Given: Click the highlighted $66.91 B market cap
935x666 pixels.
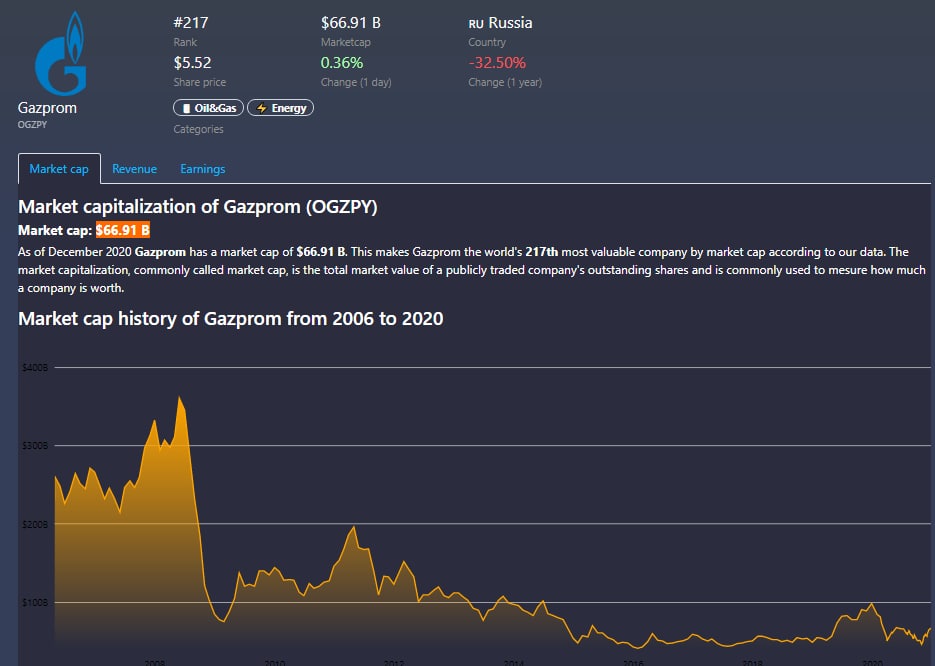Looking at the screenshot, I should pyautogui.click(x=123, y=230).
